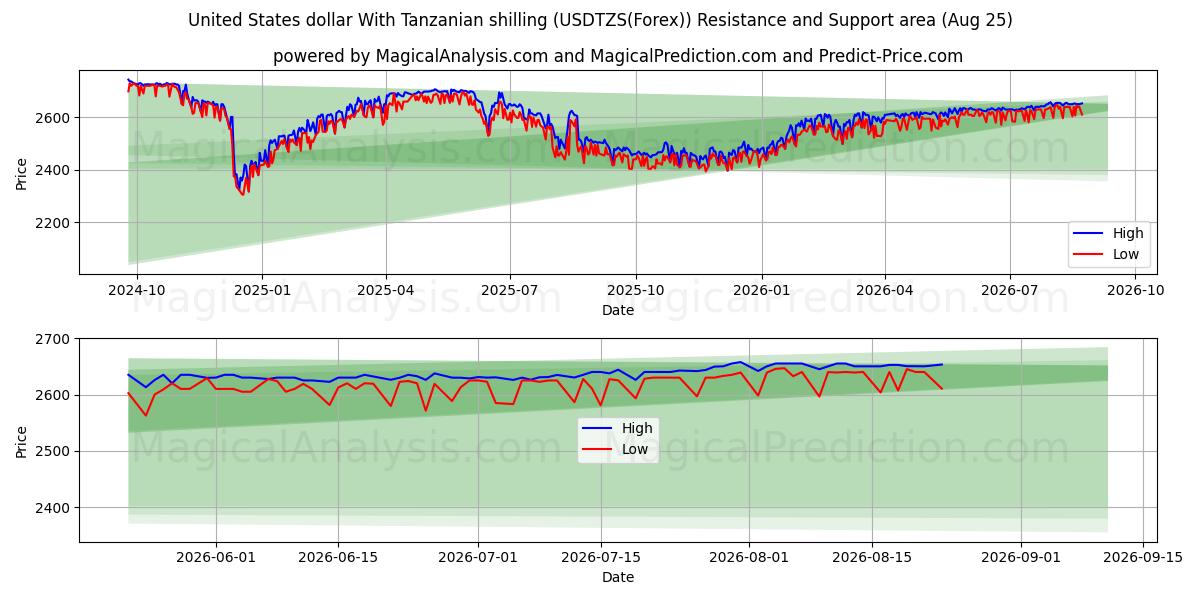Viewport: 1200px width, 600px height.
Task: Click the 2200 price tick in upper chart
Action: click(54, 223)
